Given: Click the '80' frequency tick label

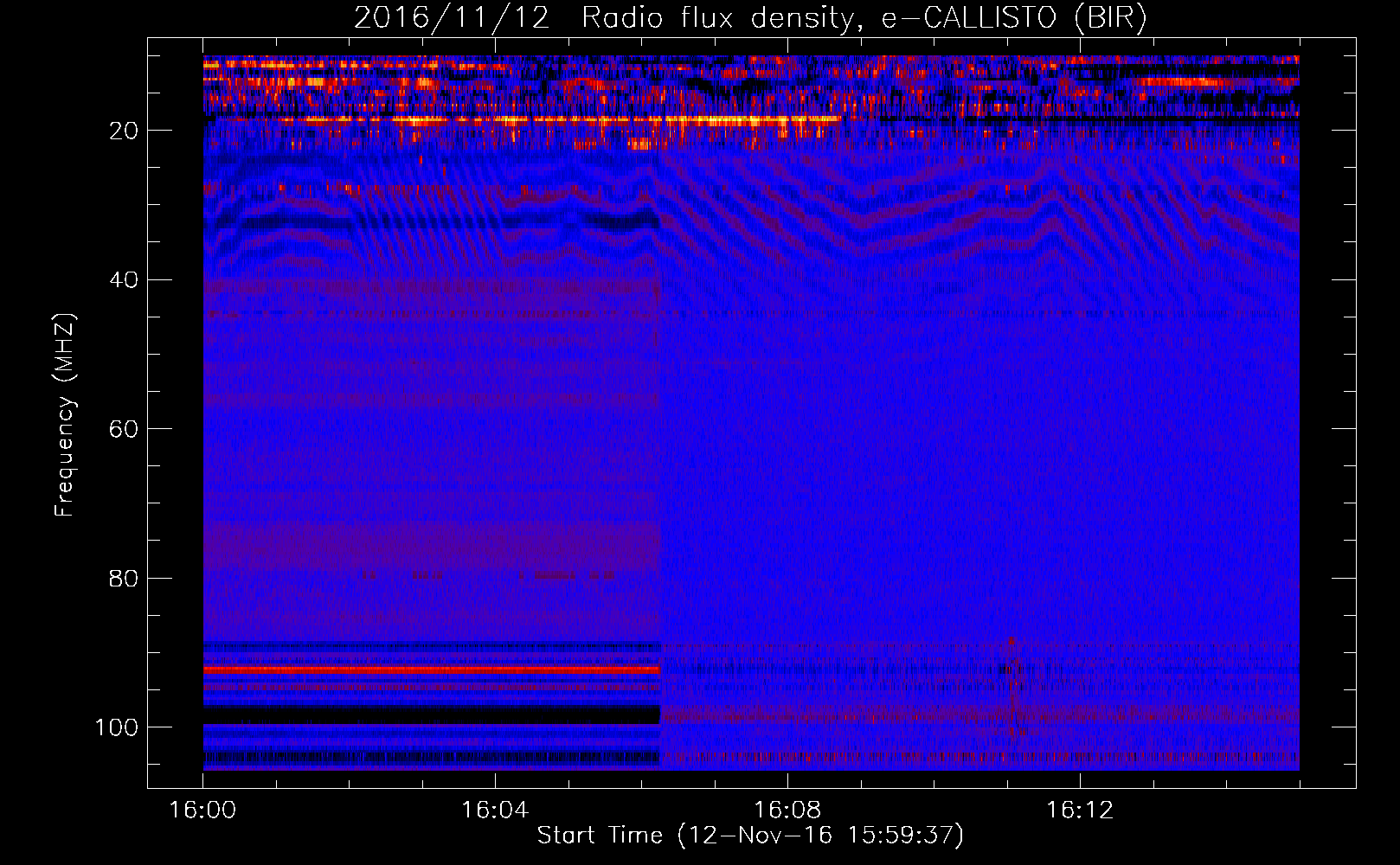Looking at the screenshot, I should click(x=124, y=578).
